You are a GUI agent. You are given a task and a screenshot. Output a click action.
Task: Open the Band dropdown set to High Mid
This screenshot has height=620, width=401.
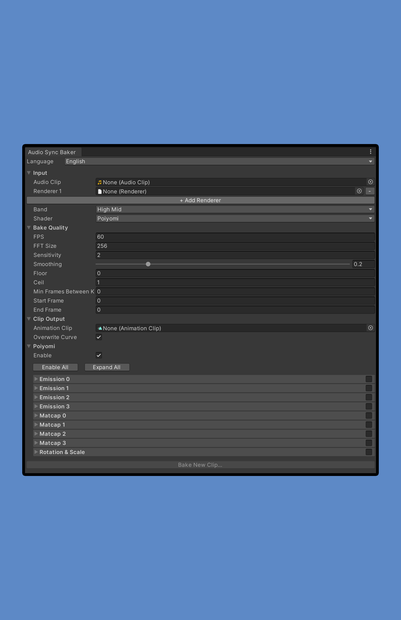235,209
